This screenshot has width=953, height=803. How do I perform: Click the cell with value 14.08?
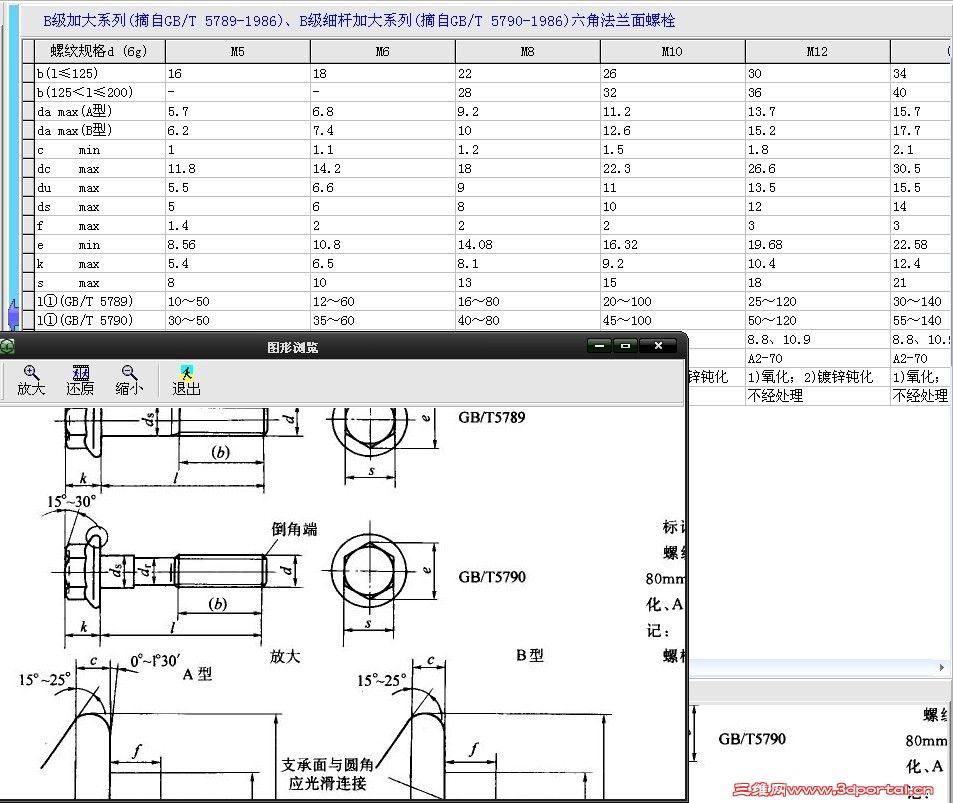pyautogui.click(x=528, y=244)
